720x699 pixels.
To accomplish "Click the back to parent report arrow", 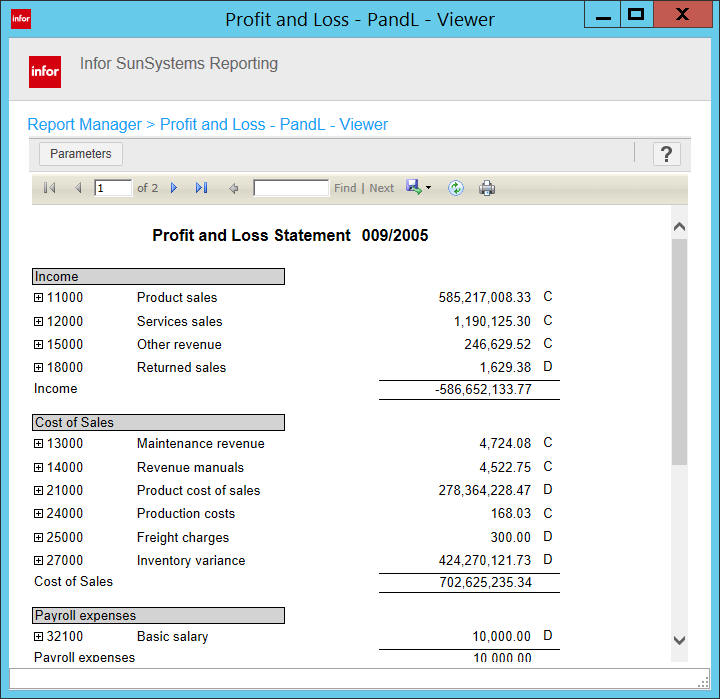I will [233, 188].
